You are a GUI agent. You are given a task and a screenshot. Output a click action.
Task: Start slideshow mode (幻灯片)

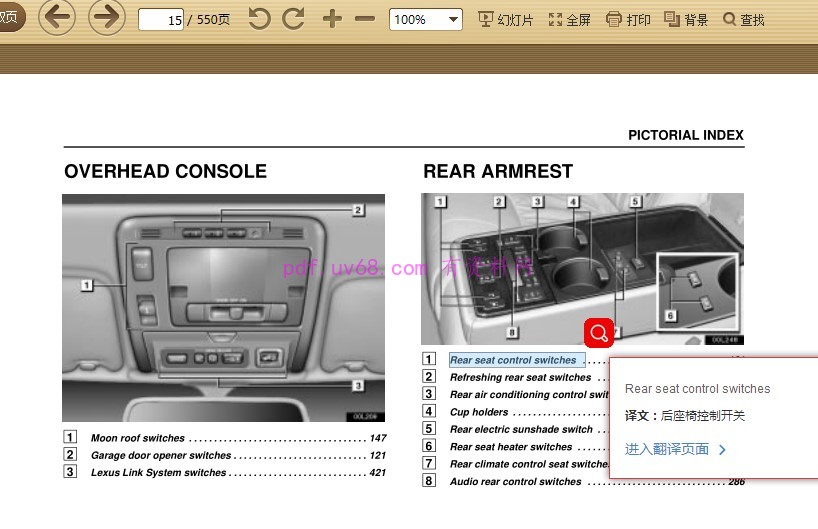[x=505, y=20]
